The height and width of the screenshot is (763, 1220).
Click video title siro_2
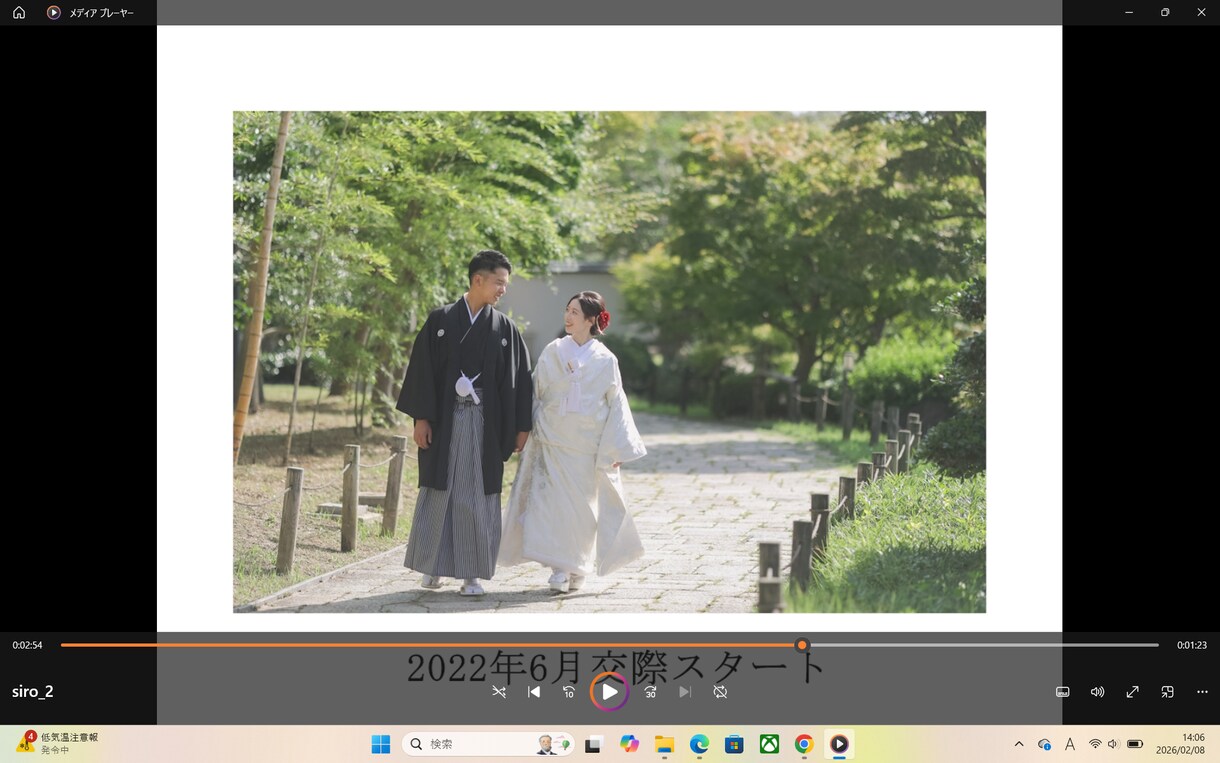(33, 691)
